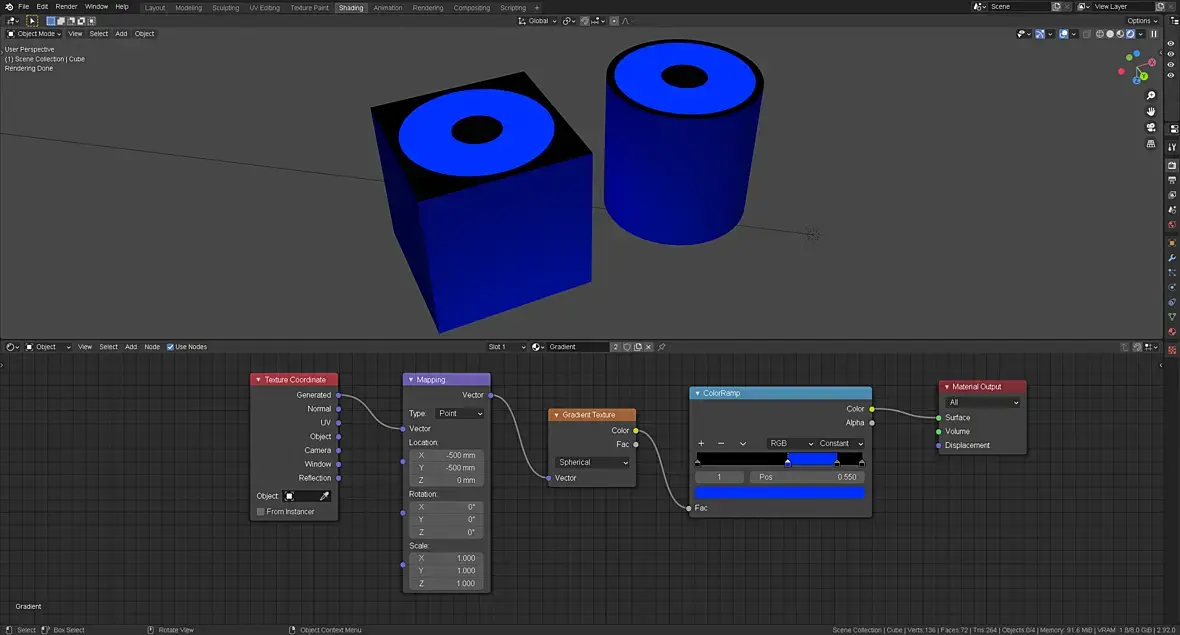Screen dimensions: 1180x635
Task: Click the pan hand icon in viewport
Action: [x=1151, y=112]
